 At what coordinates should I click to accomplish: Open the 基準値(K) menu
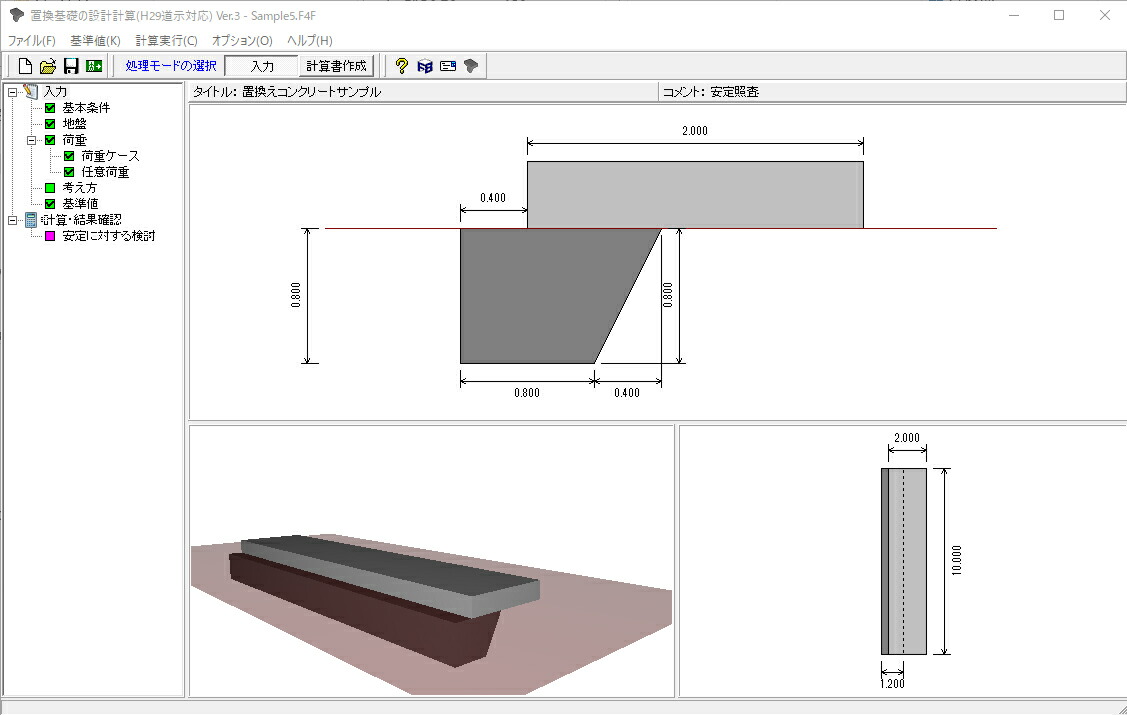point(96,41)
